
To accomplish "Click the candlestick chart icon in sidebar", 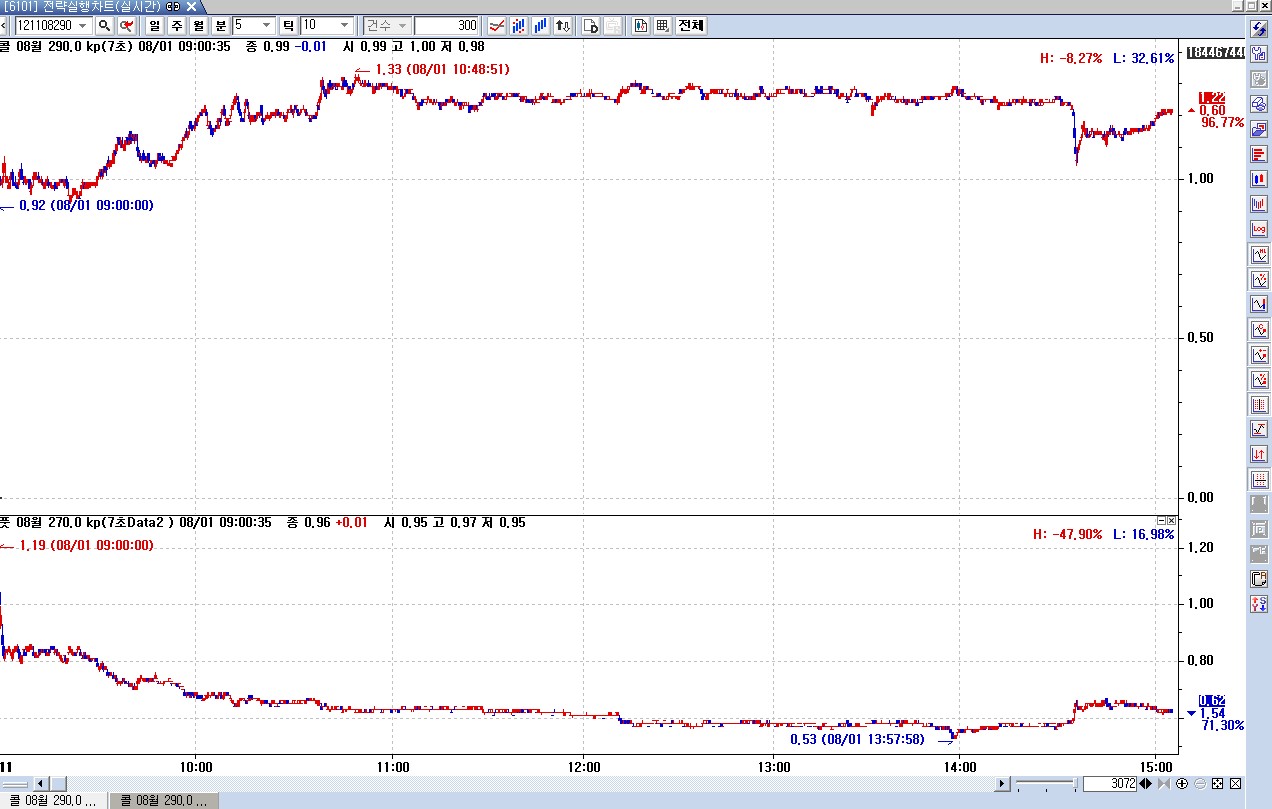I will (1259, 179).
